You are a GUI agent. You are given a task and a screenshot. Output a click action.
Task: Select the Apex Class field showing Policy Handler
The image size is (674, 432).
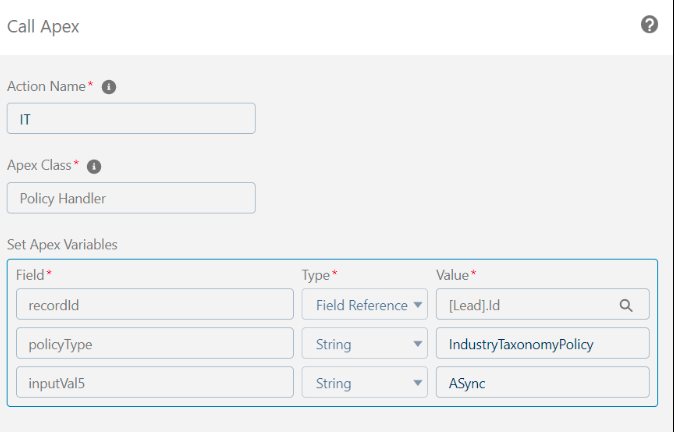[x=131, y=198]
